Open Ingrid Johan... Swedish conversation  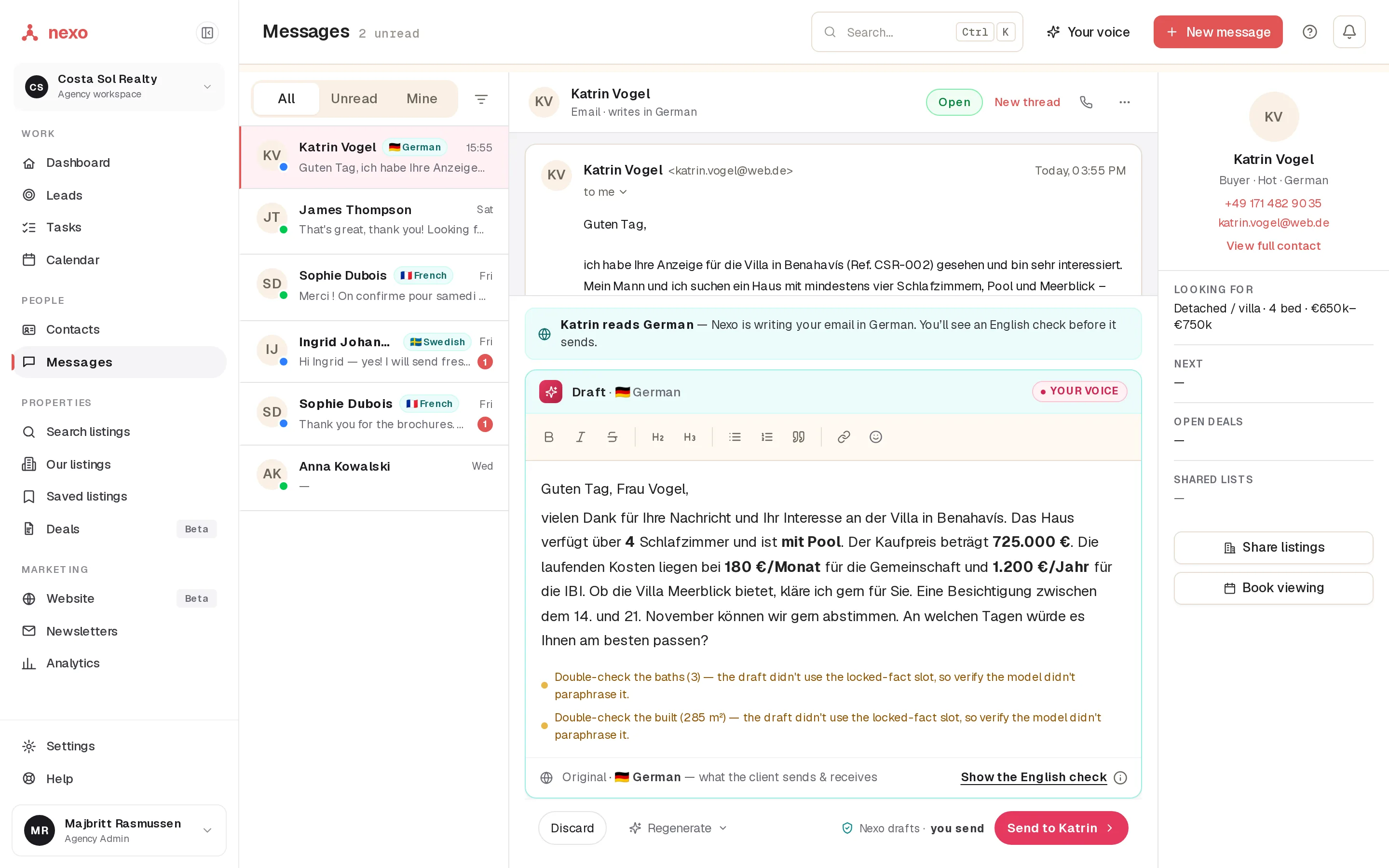point(374,352)
